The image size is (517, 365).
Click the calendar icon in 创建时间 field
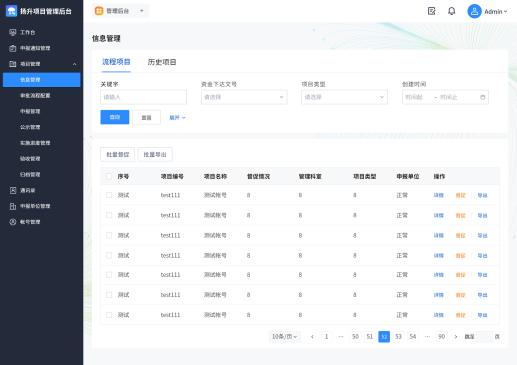pos(482,97)
